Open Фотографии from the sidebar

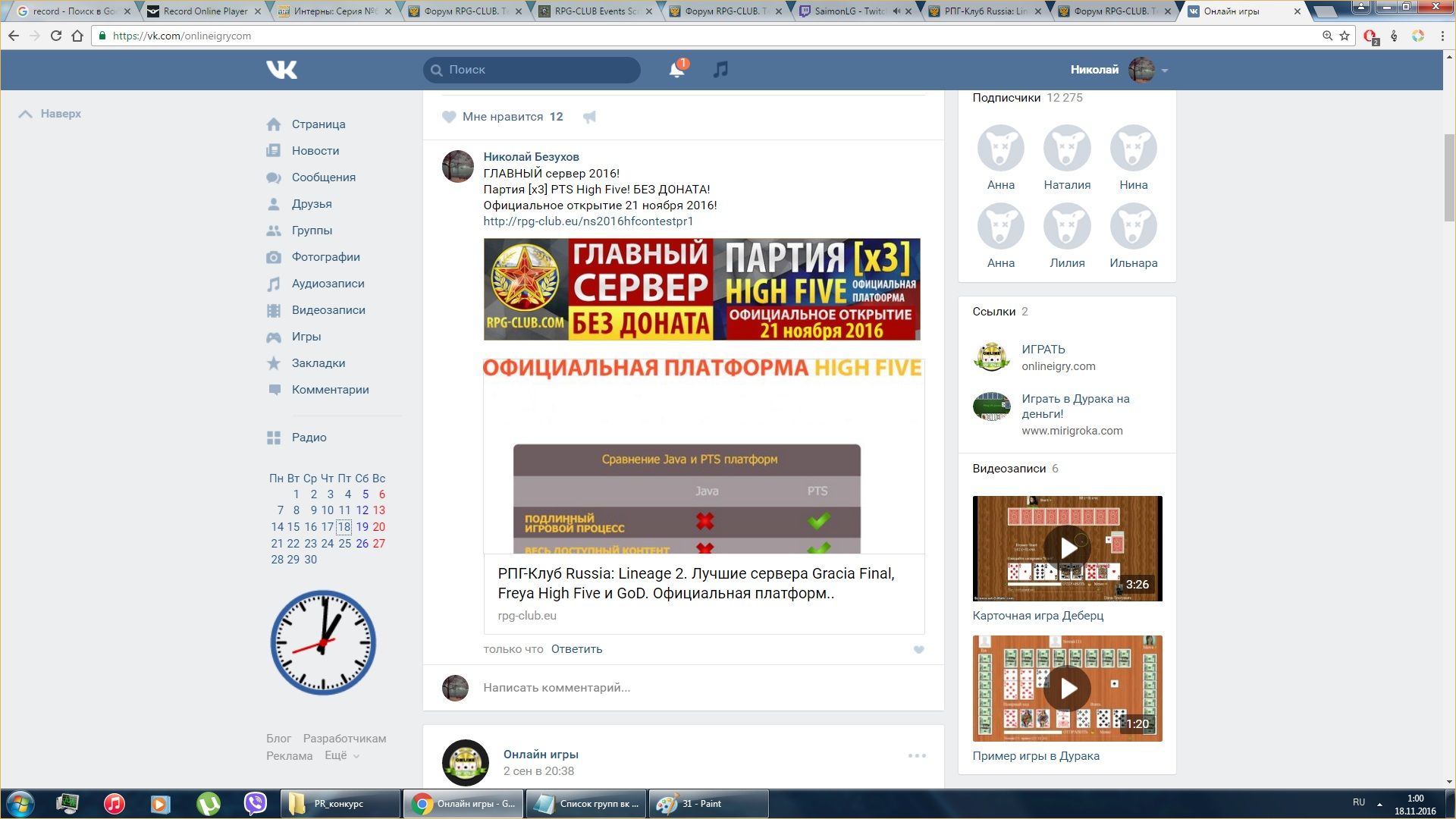(325, 257)
